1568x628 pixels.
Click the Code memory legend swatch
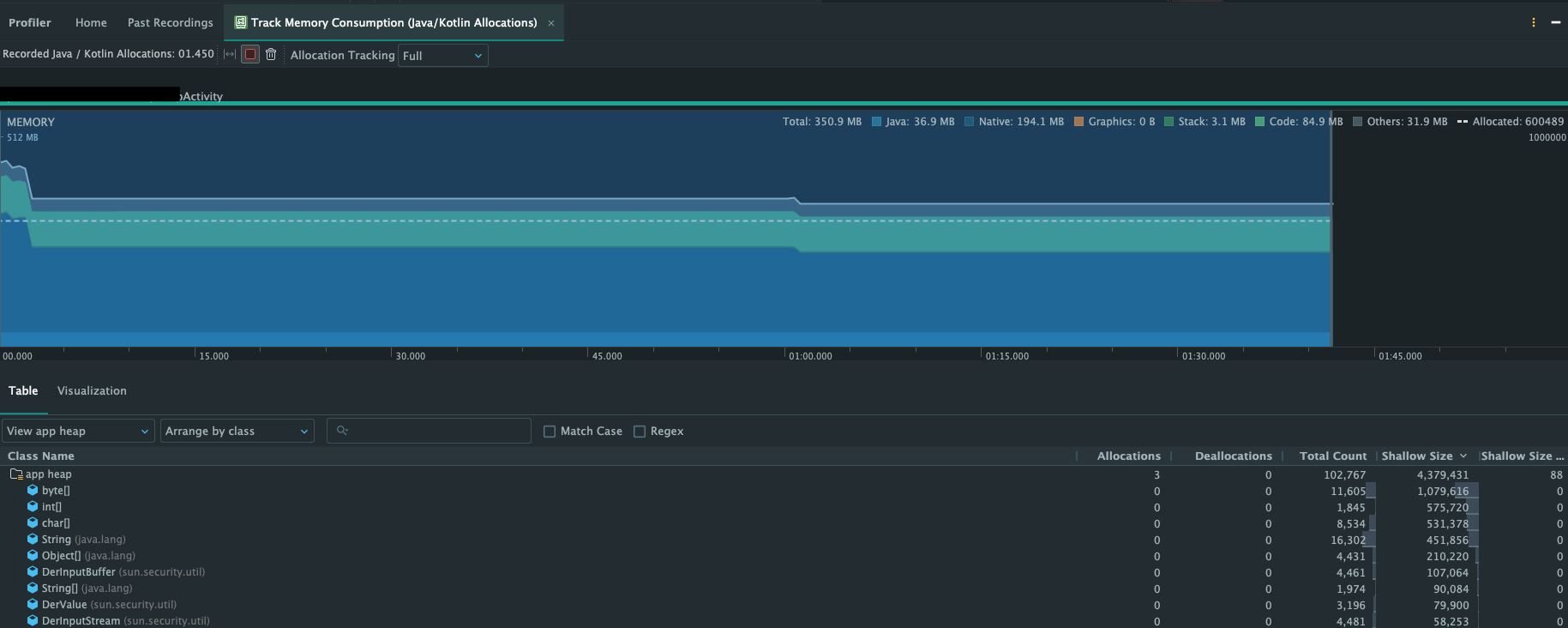point(1260,122)
